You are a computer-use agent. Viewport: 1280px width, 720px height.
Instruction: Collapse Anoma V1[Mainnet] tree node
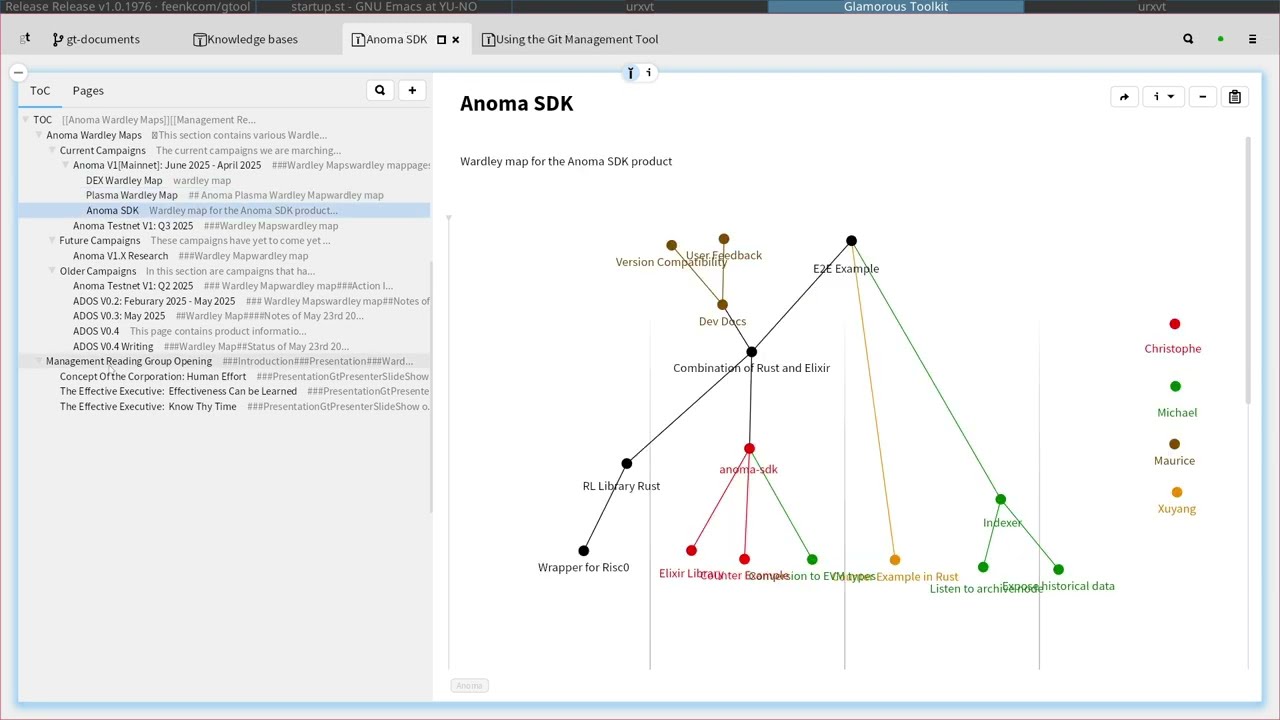pyautogui.click(x=65, y=165)
